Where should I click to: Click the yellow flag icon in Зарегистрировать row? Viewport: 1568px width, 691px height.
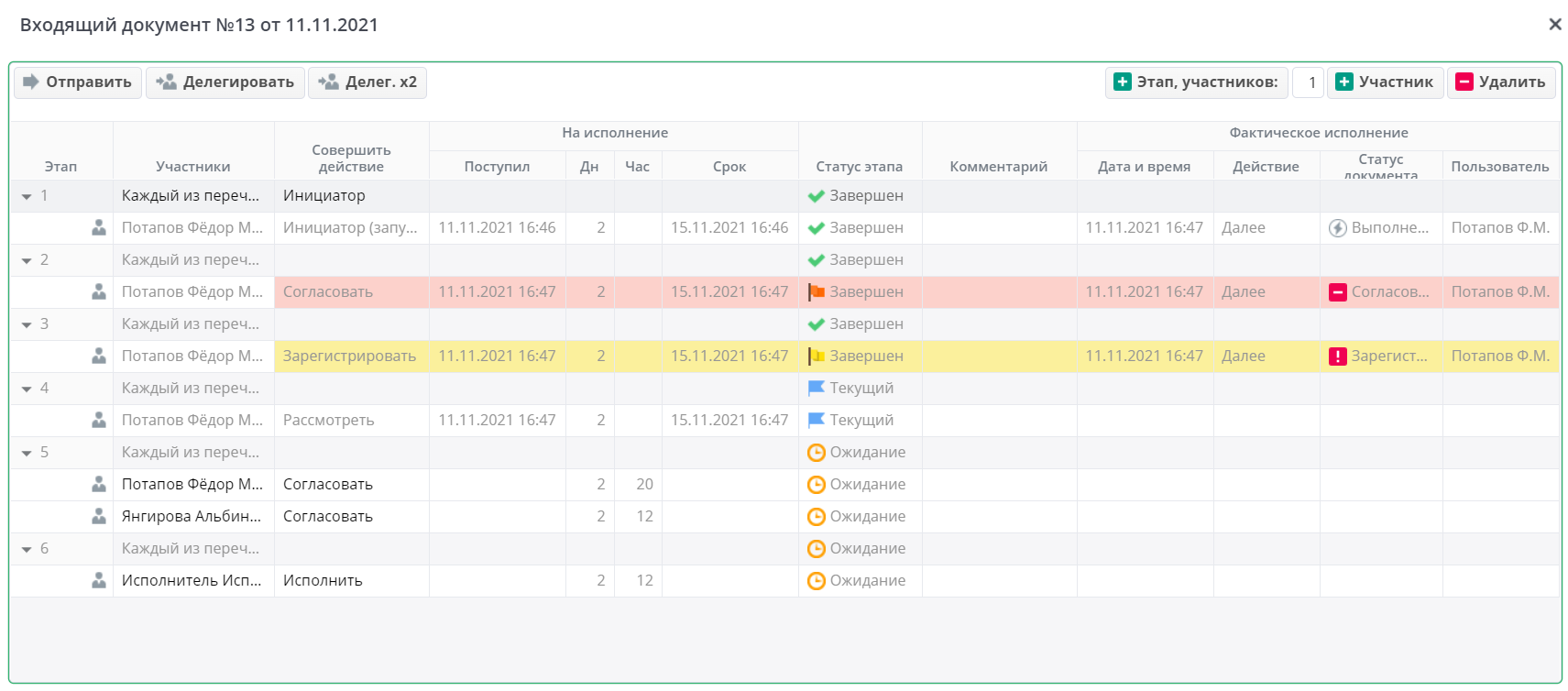pos(817,356)
